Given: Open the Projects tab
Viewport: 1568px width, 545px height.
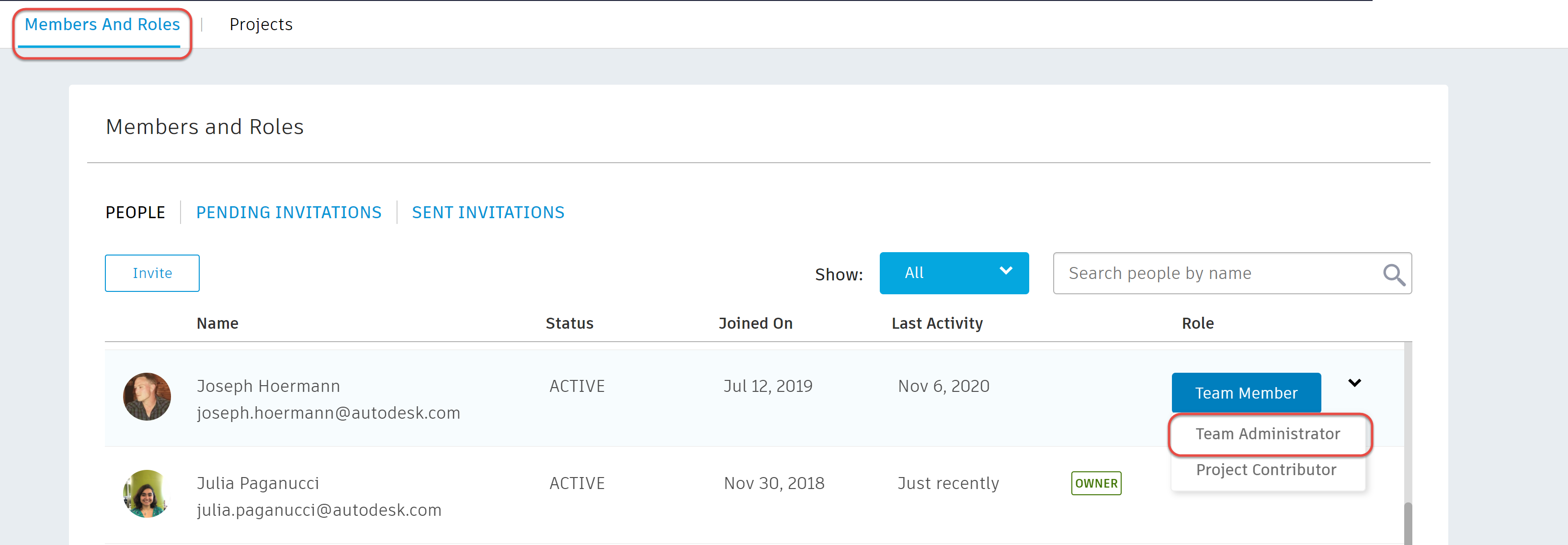Looking at the screenshot, I should click(261, 24).
